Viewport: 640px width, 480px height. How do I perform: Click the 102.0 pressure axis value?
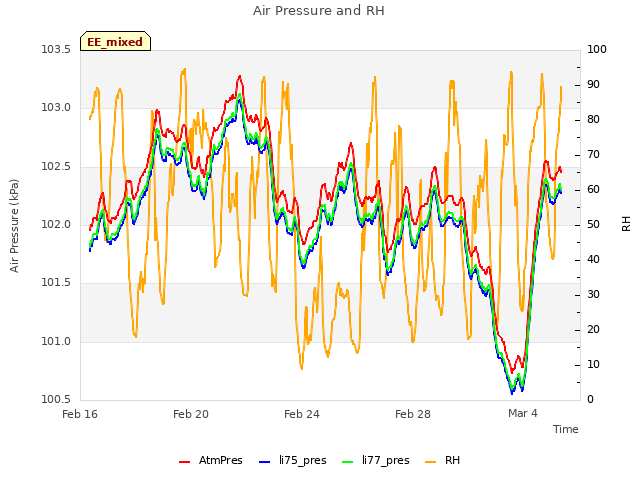coord(56,224)
